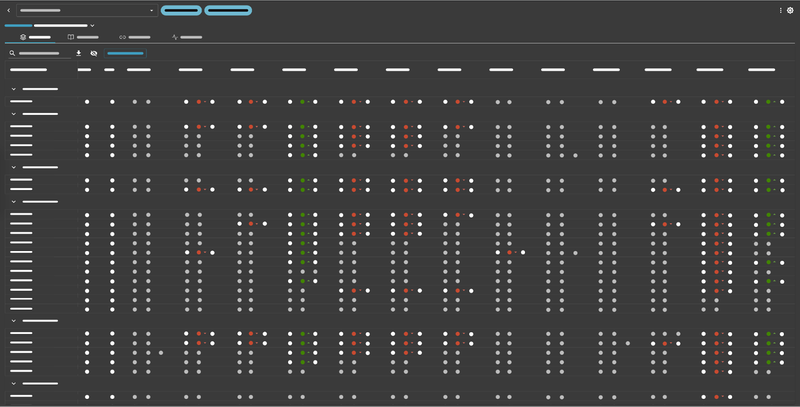Image resolution: width=800 pixels, height=407 pixels.
Task: Click into the search input field
Action: pos(40,53)
